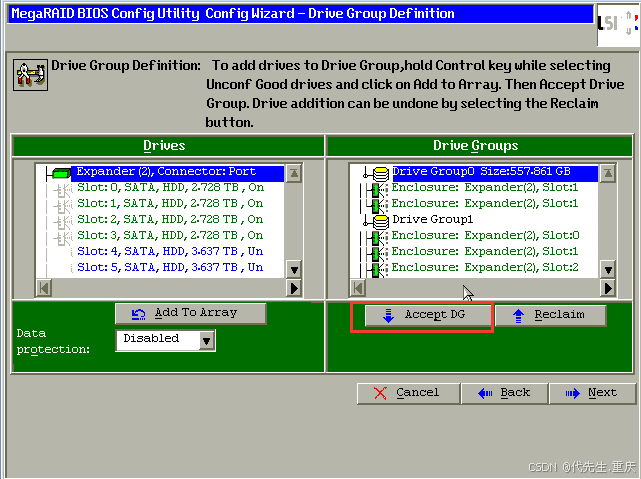Click the MegaRAID BIOS Config Utility title bar
This screenshot has width=641, height=479.
pos(300,14)
